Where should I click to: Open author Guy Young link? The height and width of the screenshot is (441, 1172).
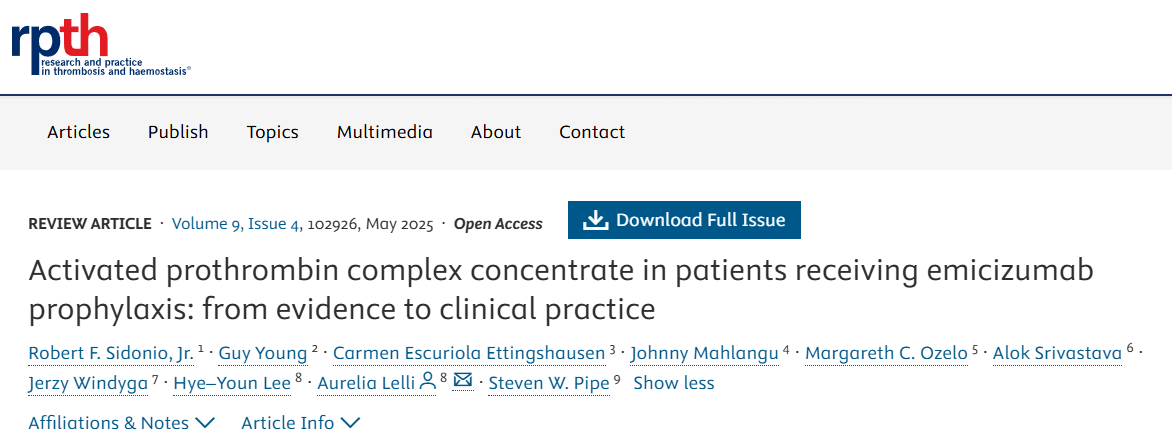(264, 352)
